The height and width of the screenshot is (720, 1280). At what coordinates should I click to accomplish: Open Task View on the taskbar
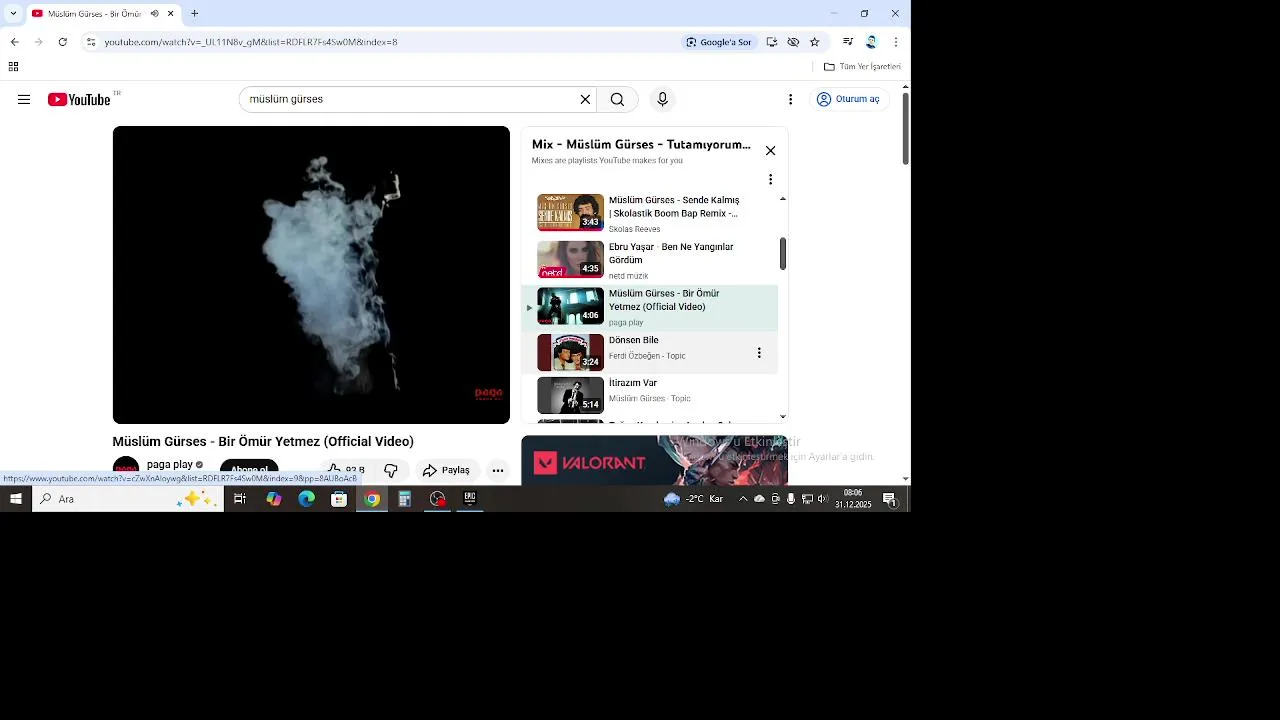click(x=240, y=499)
